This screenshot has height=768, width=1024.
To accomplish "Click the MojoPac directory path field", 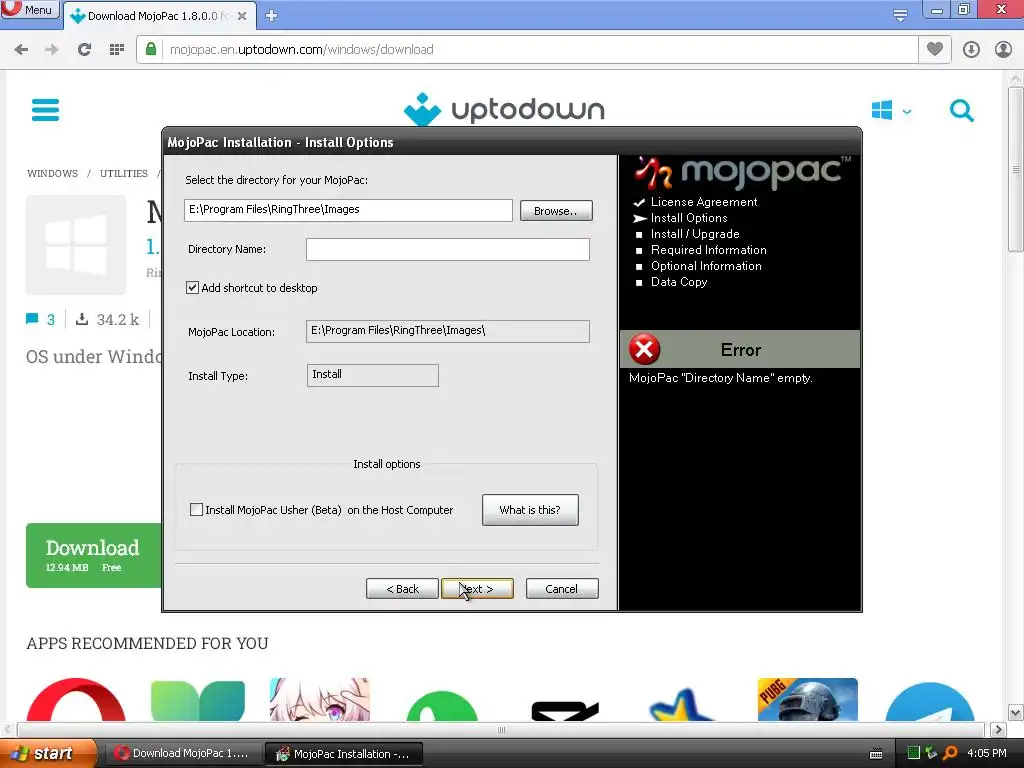I will coord(348,210).
